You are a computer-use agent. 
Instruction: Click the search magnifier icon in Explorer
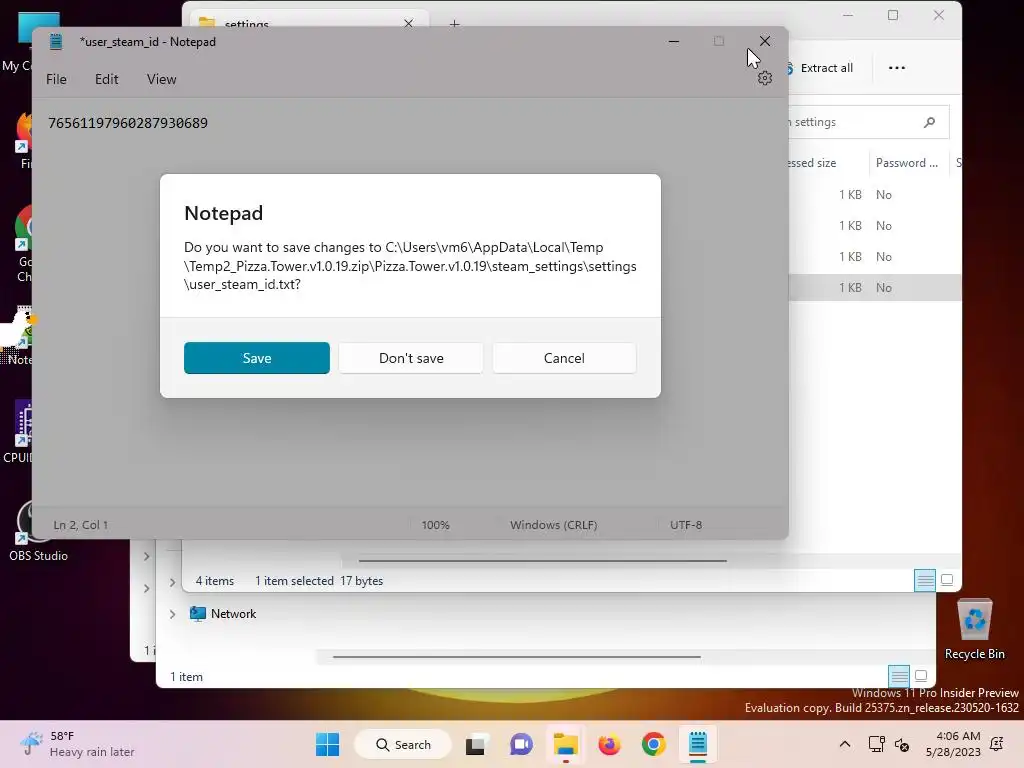(929, 122)
